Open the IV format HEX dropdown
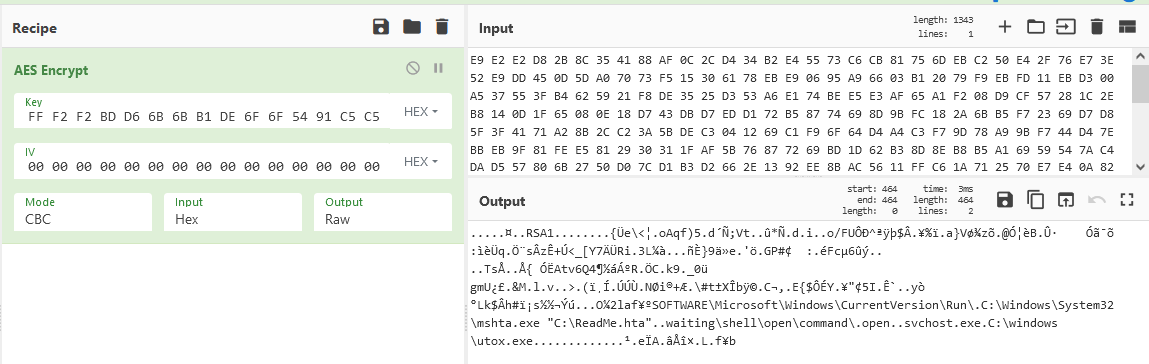 coord(421,161)
